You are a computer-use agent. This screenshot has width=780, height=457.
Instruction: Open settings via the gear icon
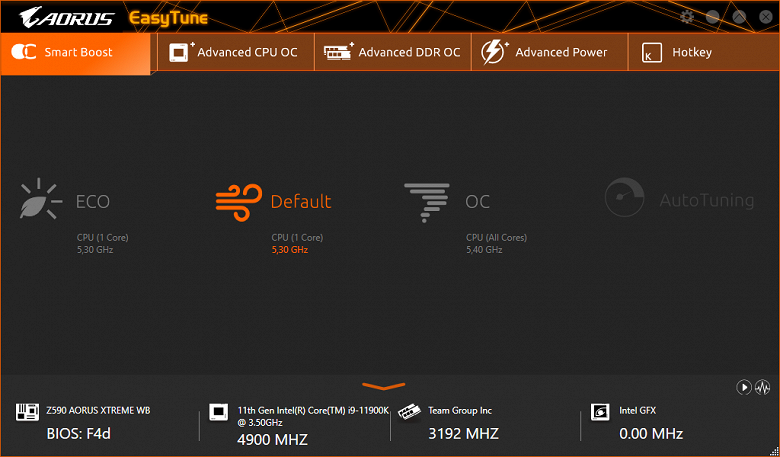(687, 17)
